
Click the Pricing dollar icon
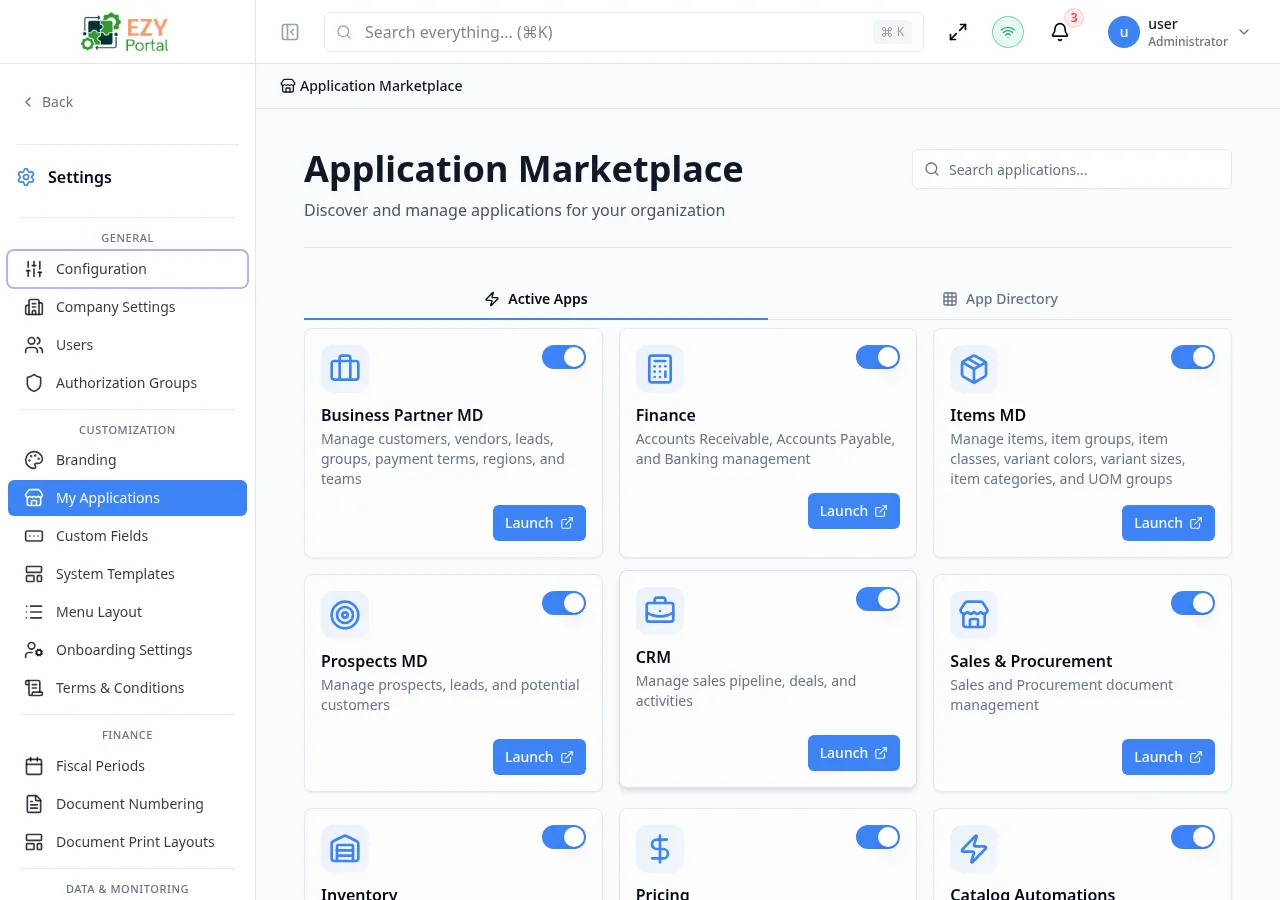pos(660,849)
